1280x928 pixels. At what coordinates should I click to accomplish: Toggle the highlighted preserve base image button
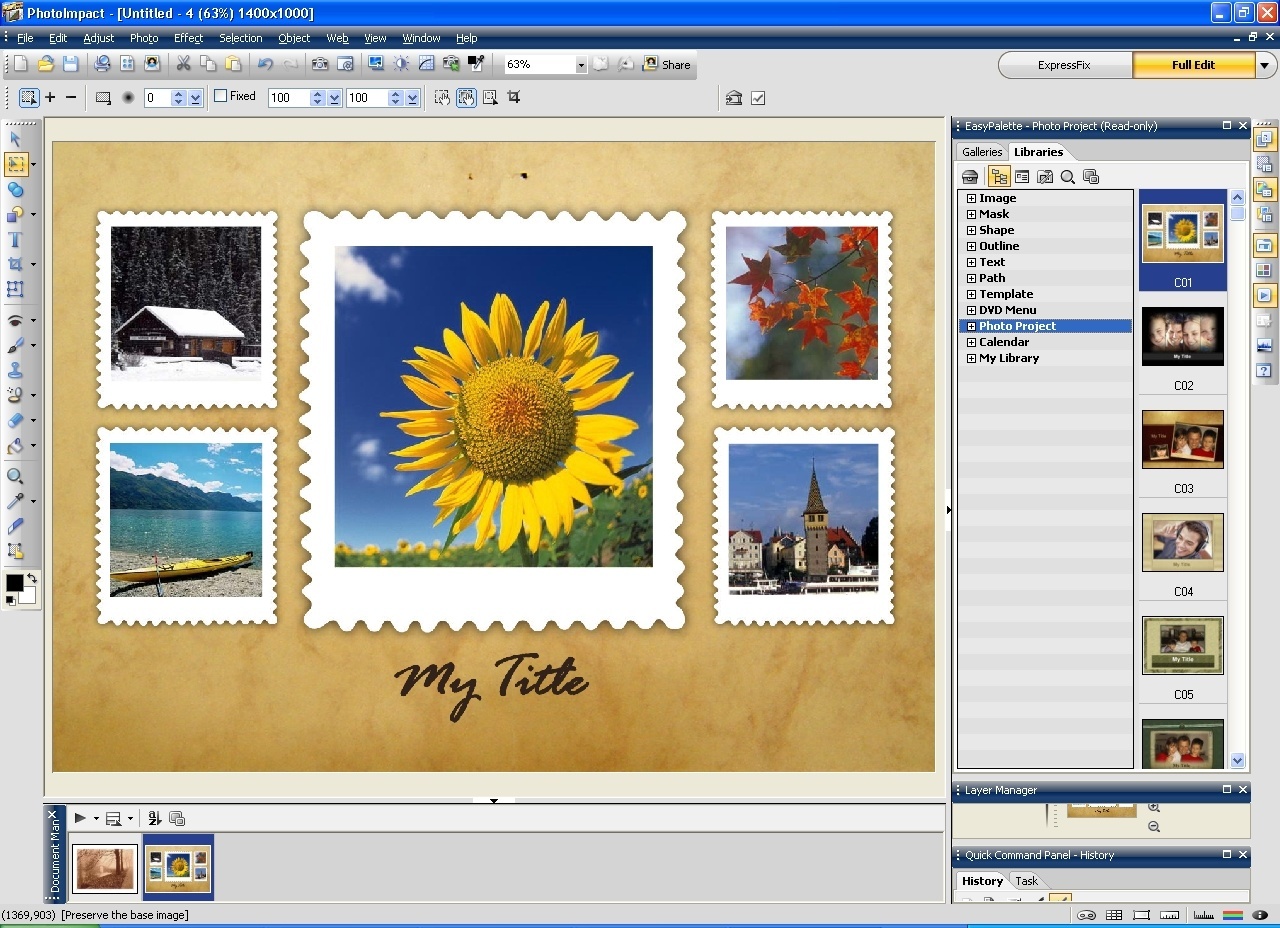pyautogui.click(x=466, y=97)
